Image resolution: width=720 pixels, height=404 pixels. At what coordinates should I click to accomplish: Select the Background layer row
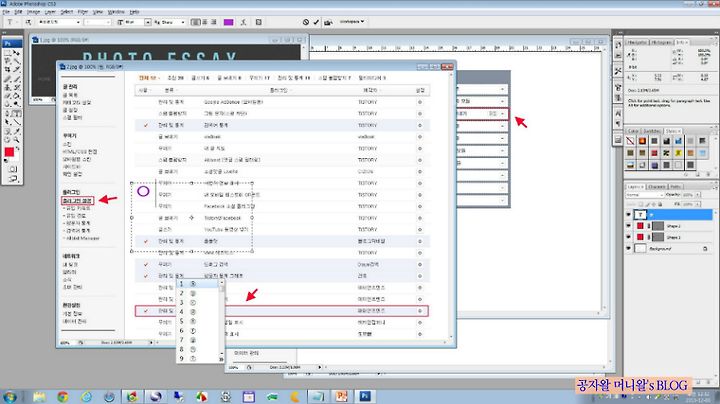(x=669, y=248)
